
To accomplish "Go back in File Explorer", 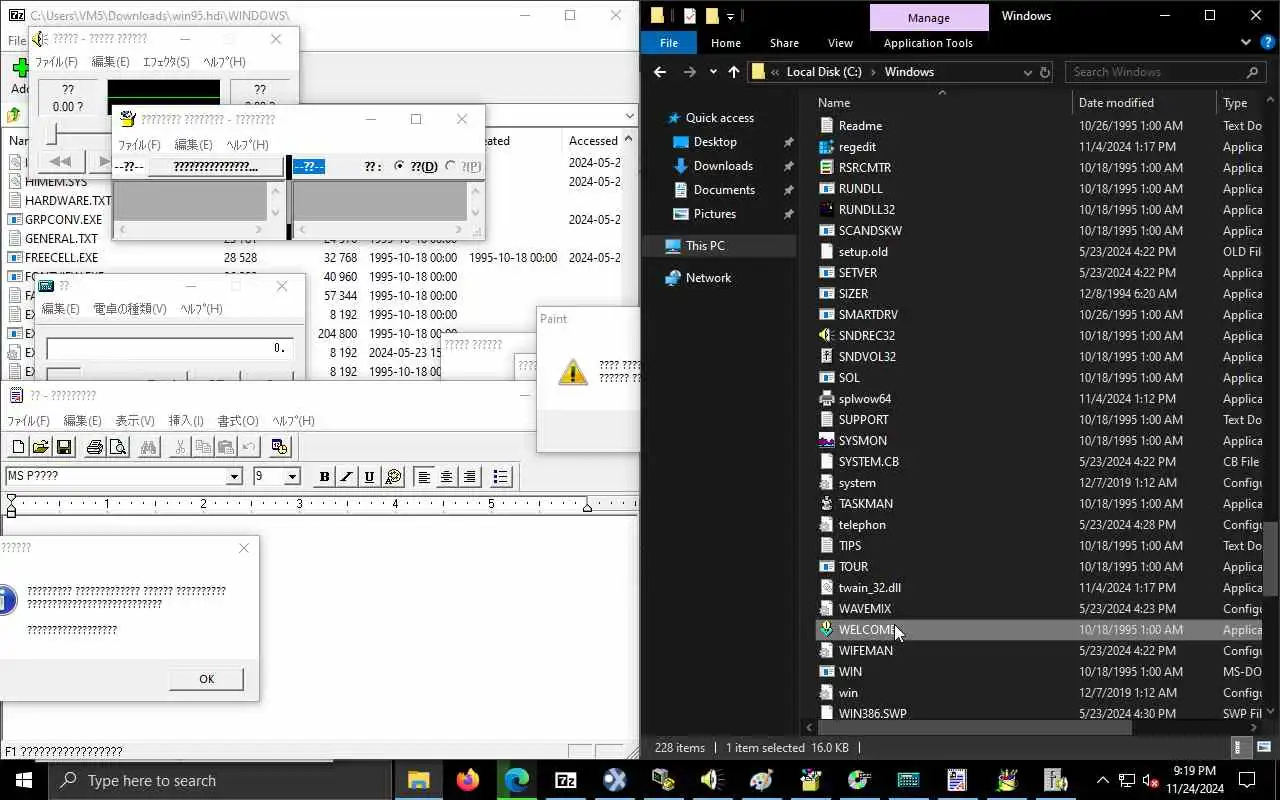I will [660, 72].
